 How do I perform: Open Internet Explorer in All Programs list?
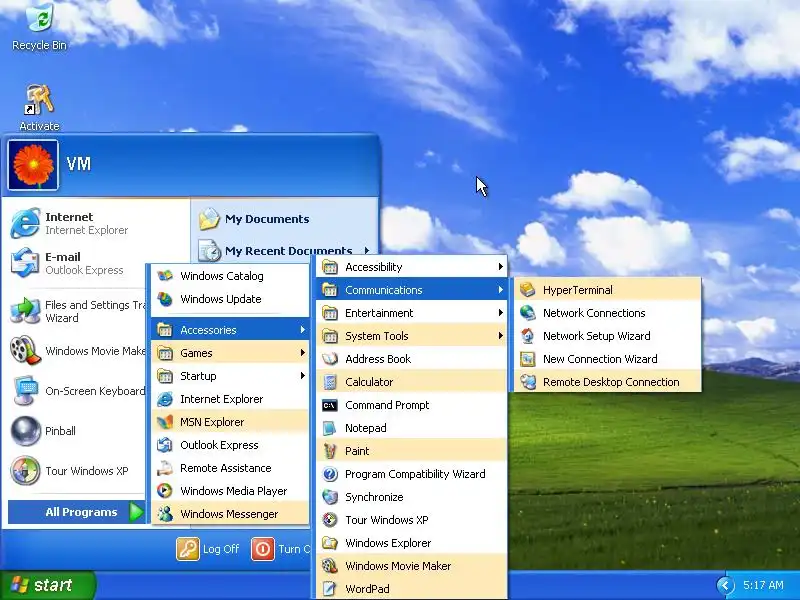pyautogui.click(x=230, y=399)
